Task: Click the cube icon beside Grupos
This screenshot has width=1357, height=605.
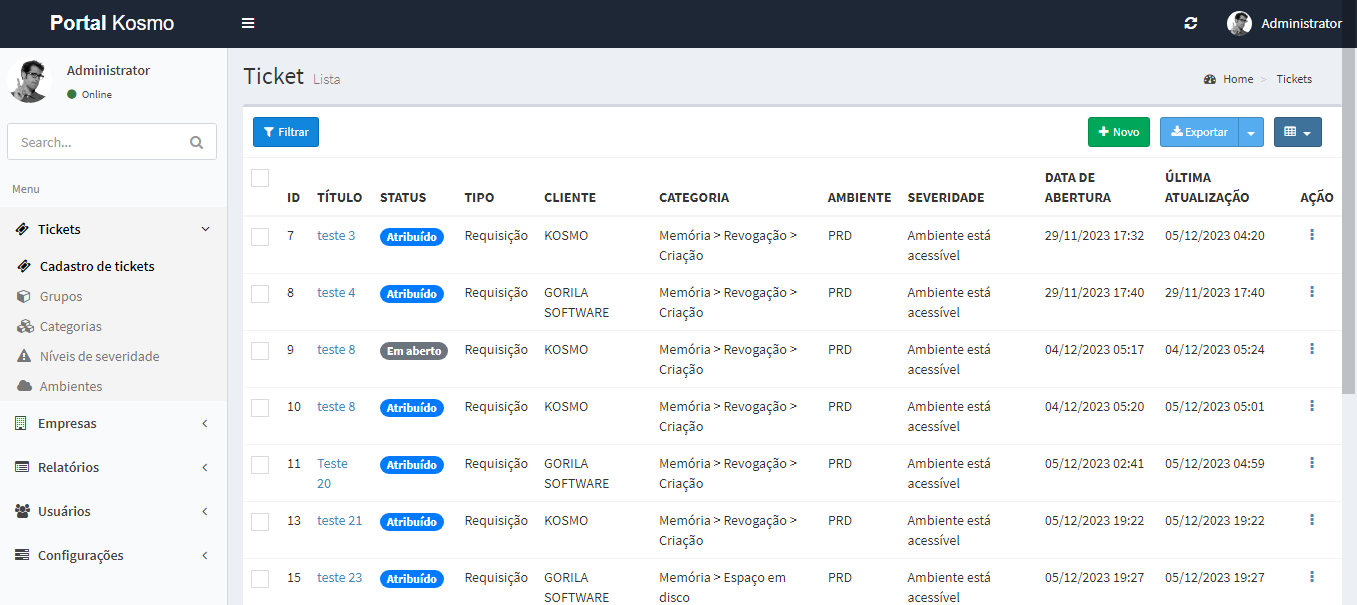Action: point(24,297)
